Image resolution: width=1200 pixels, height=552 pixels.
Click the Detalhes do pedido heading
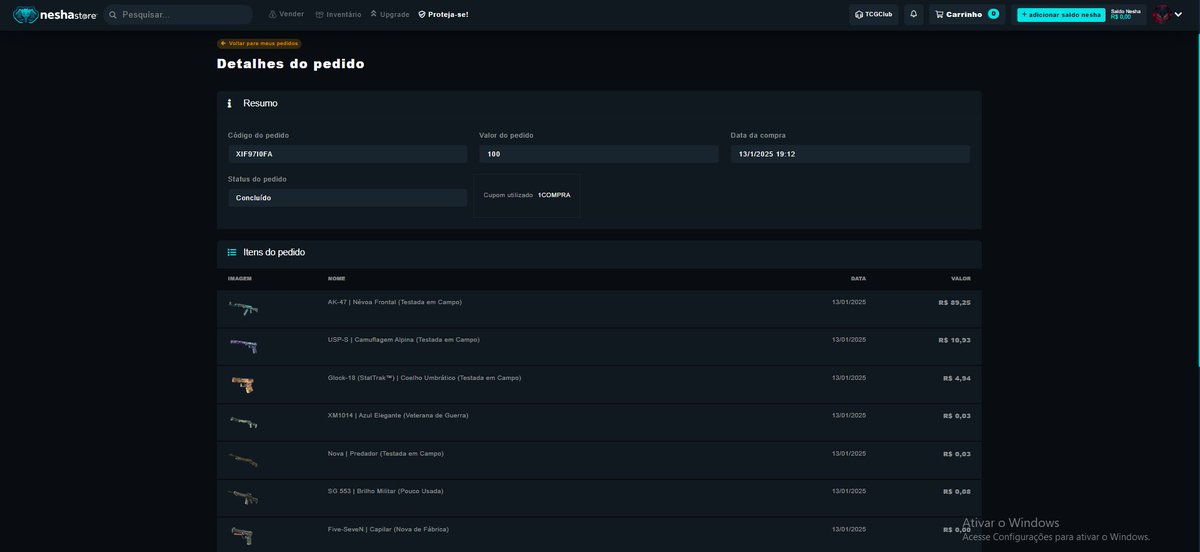click(x=291, y=64)
